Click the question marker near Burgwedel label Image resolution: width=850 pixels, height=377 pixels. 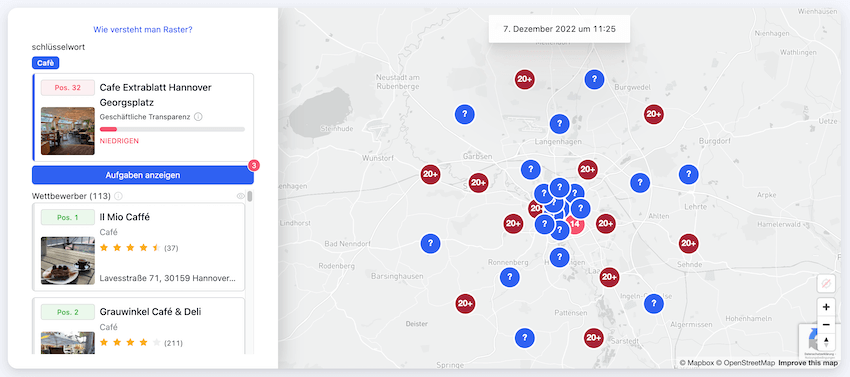point(594,79)
